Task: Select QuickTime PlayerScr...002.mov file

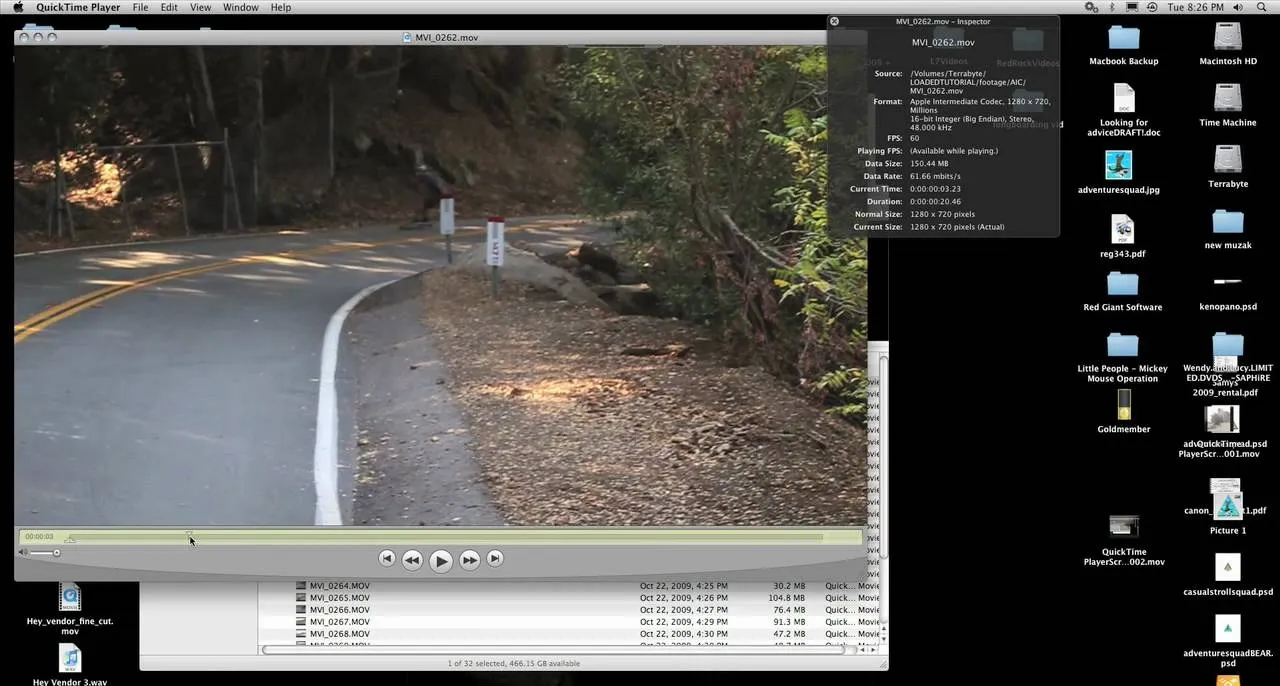Action: tap(1124, 526)
